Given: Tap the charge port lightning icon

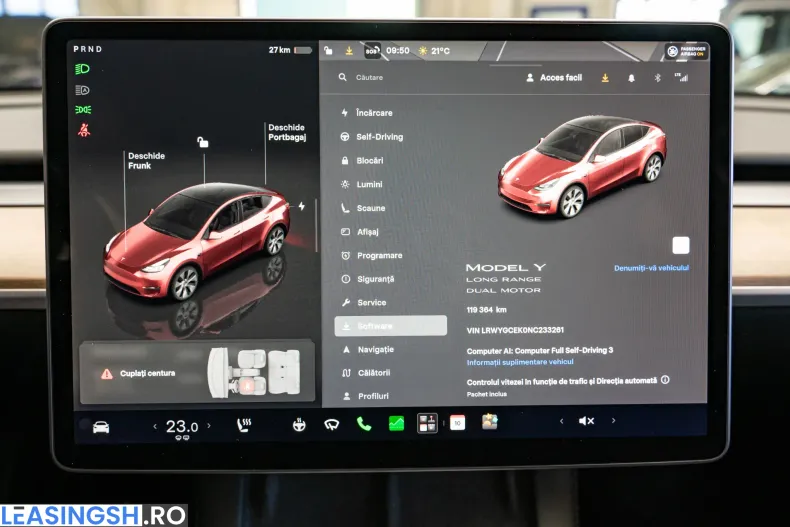Looking at the screenshot, I should (301, 206).
